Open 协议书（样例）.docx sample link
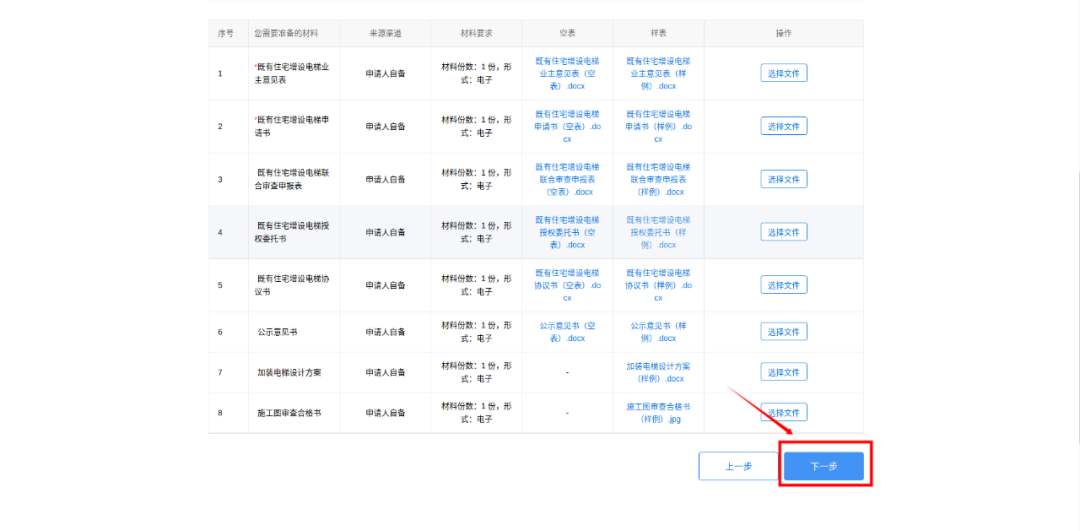Screen dimensions: 1080x531 [658, 285]
